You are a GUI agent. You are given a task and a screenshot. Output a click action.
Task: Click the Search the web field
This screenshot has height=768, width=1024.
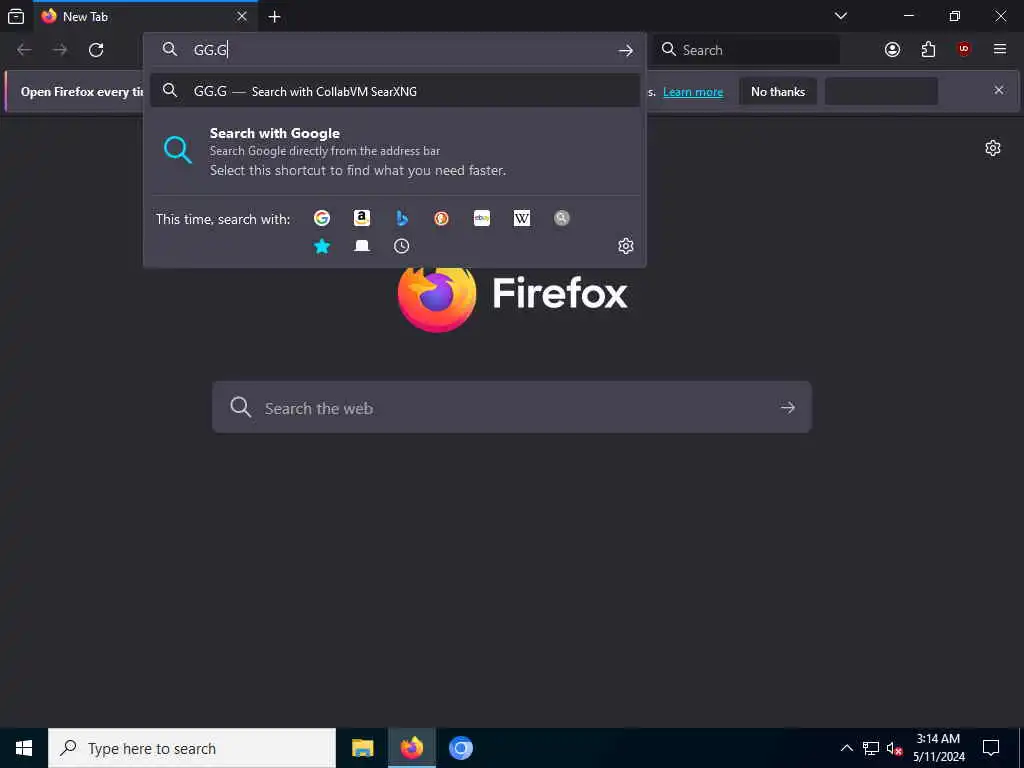coord(512,408)
